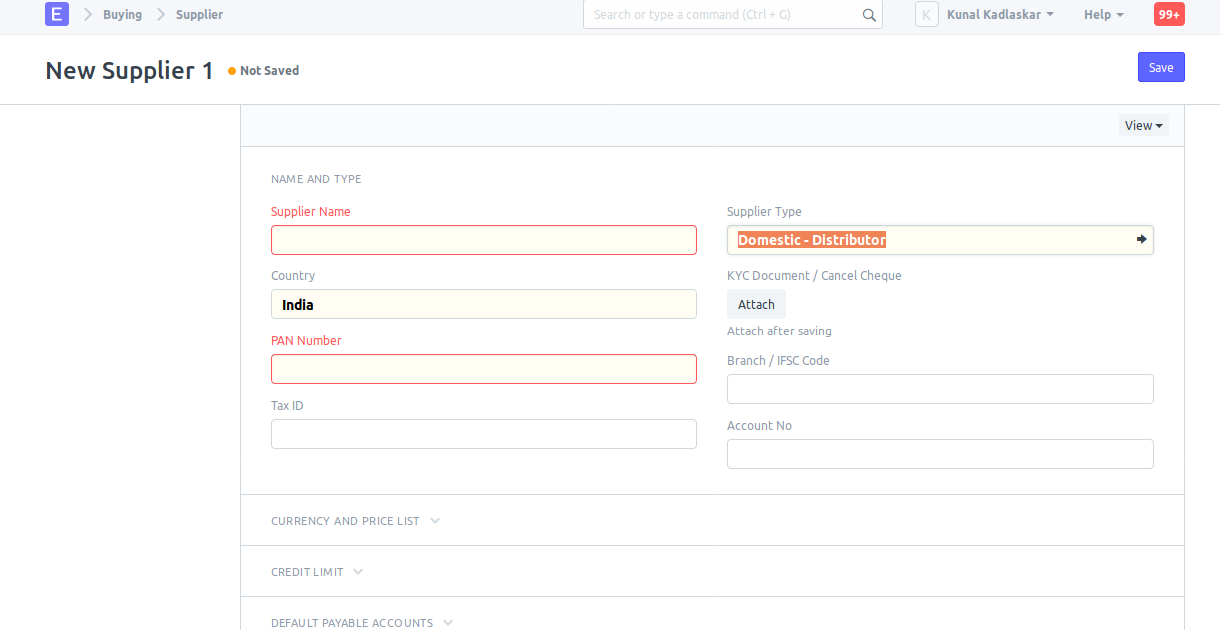
Task: Open the View dropdown
Action: (x=1143, y=125)
